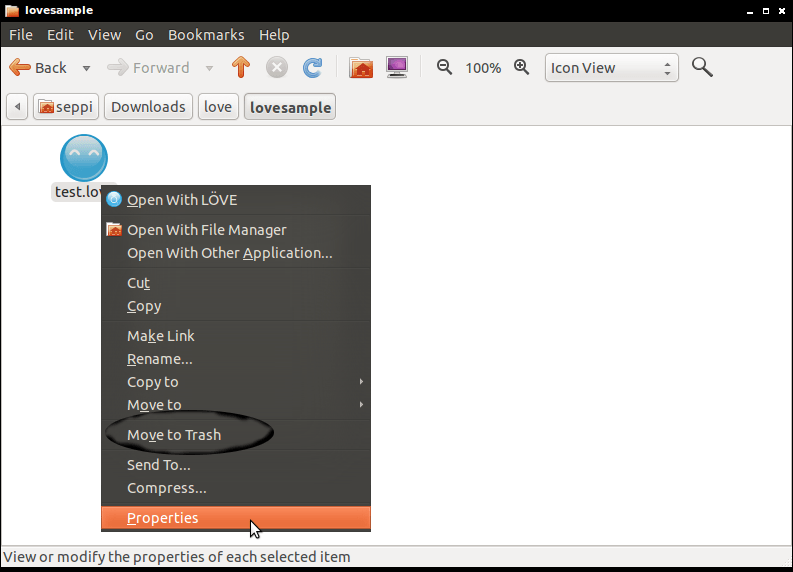
Task: Click the Reload icon in toolbar
Action: click(x=313, y=68)
